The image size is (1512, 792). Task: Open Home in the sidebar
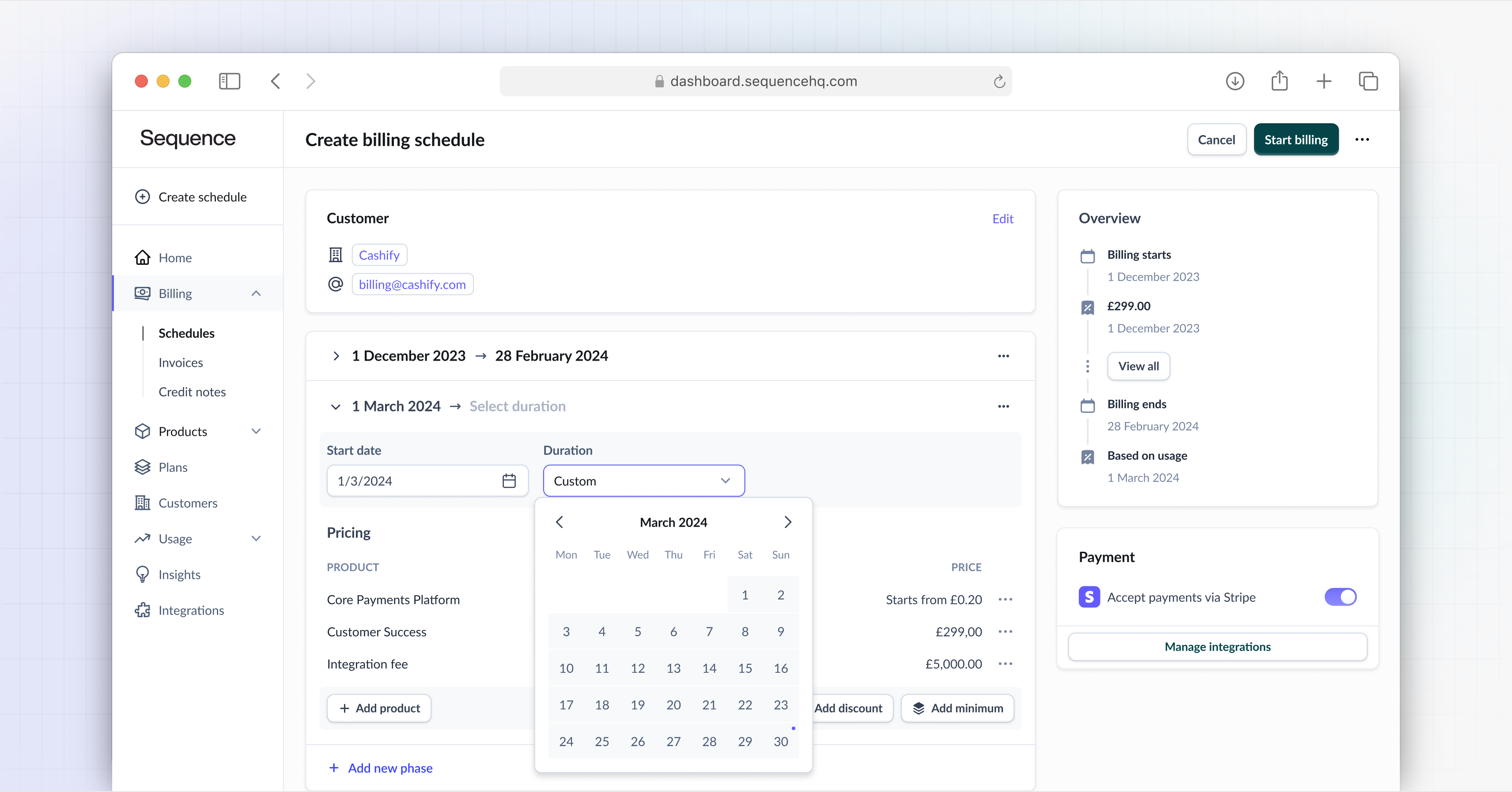click(x=164, y=257)
